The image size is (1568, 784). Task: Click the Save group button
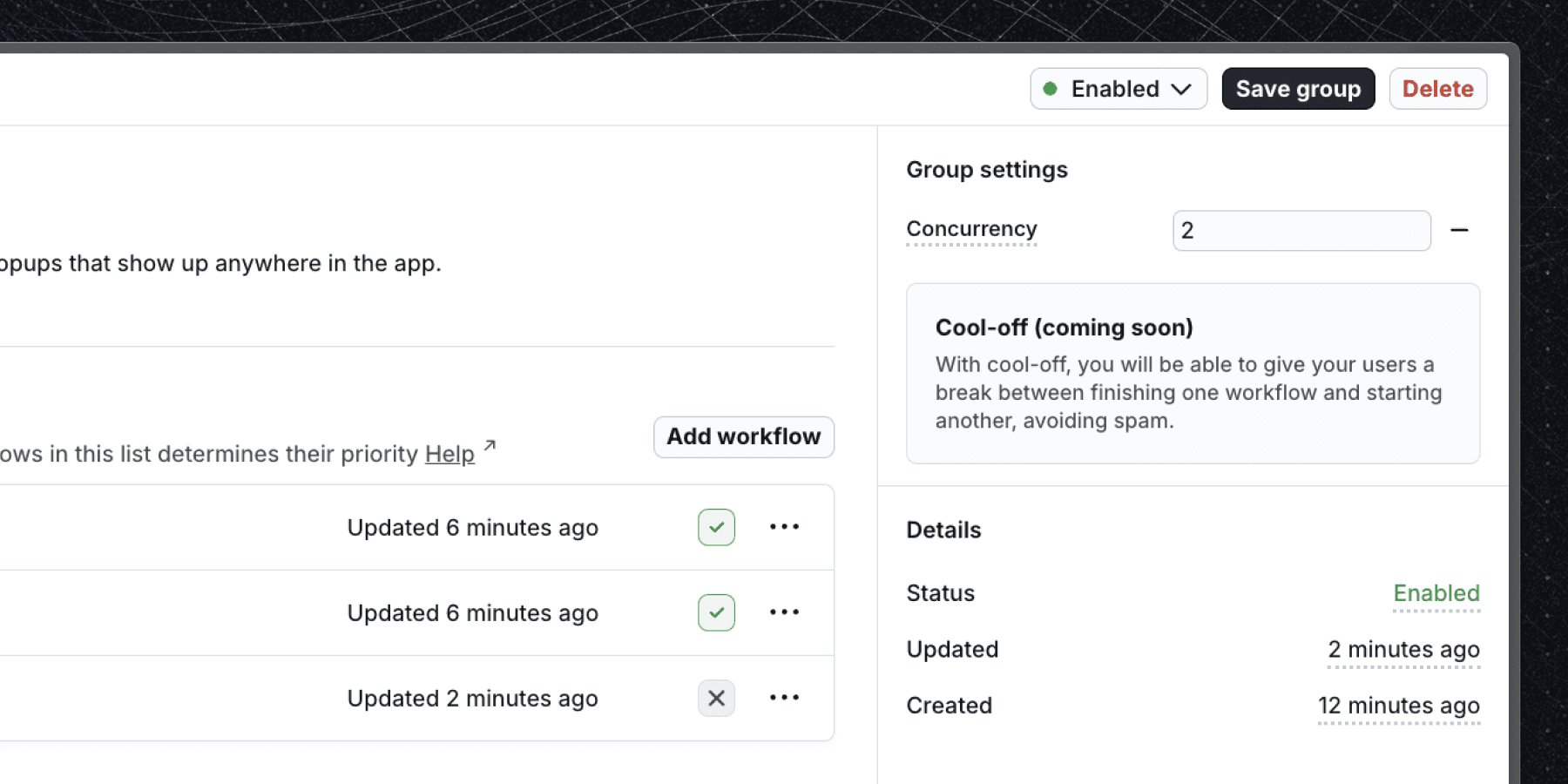point(1298,89)
